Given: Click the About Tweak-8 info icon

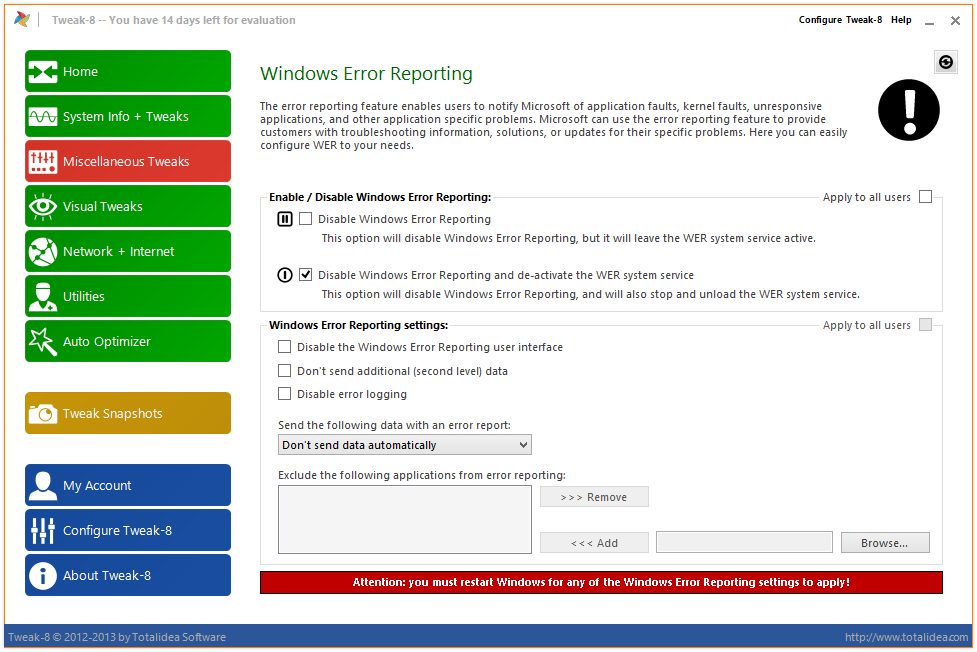Looking at the screenshot, I should tap(43, 575).
